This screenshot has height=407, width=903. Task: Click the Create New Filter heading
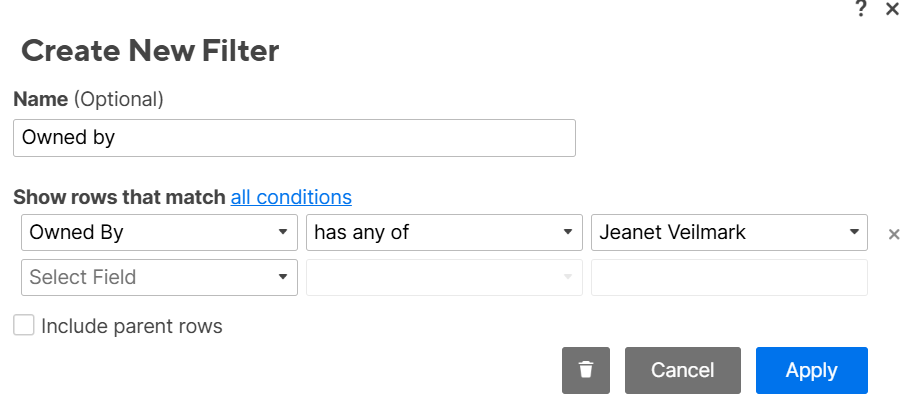click(150, 50)
